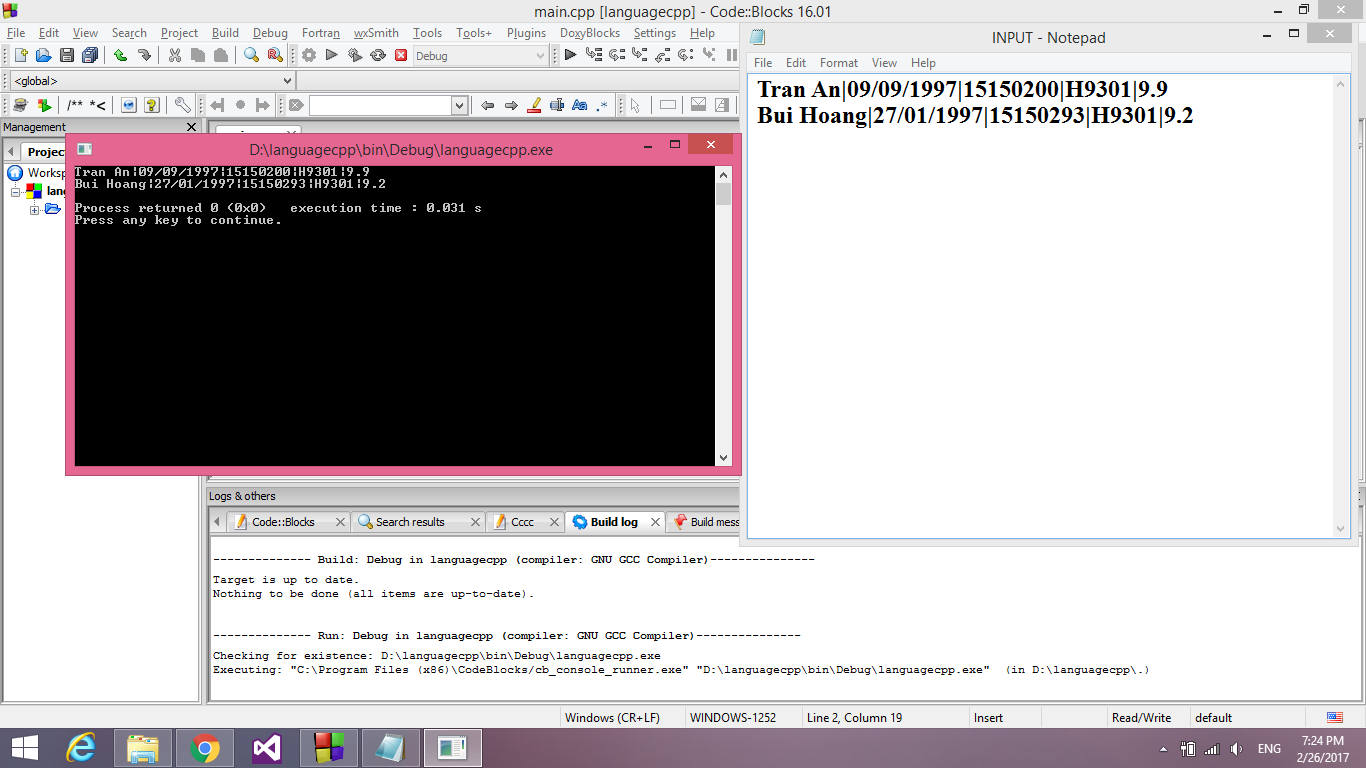Image resolution: width=1366 pixels, height=768 pixels.
Task: Open the Debug build target dropdown
Action: [x=540, y=56]
